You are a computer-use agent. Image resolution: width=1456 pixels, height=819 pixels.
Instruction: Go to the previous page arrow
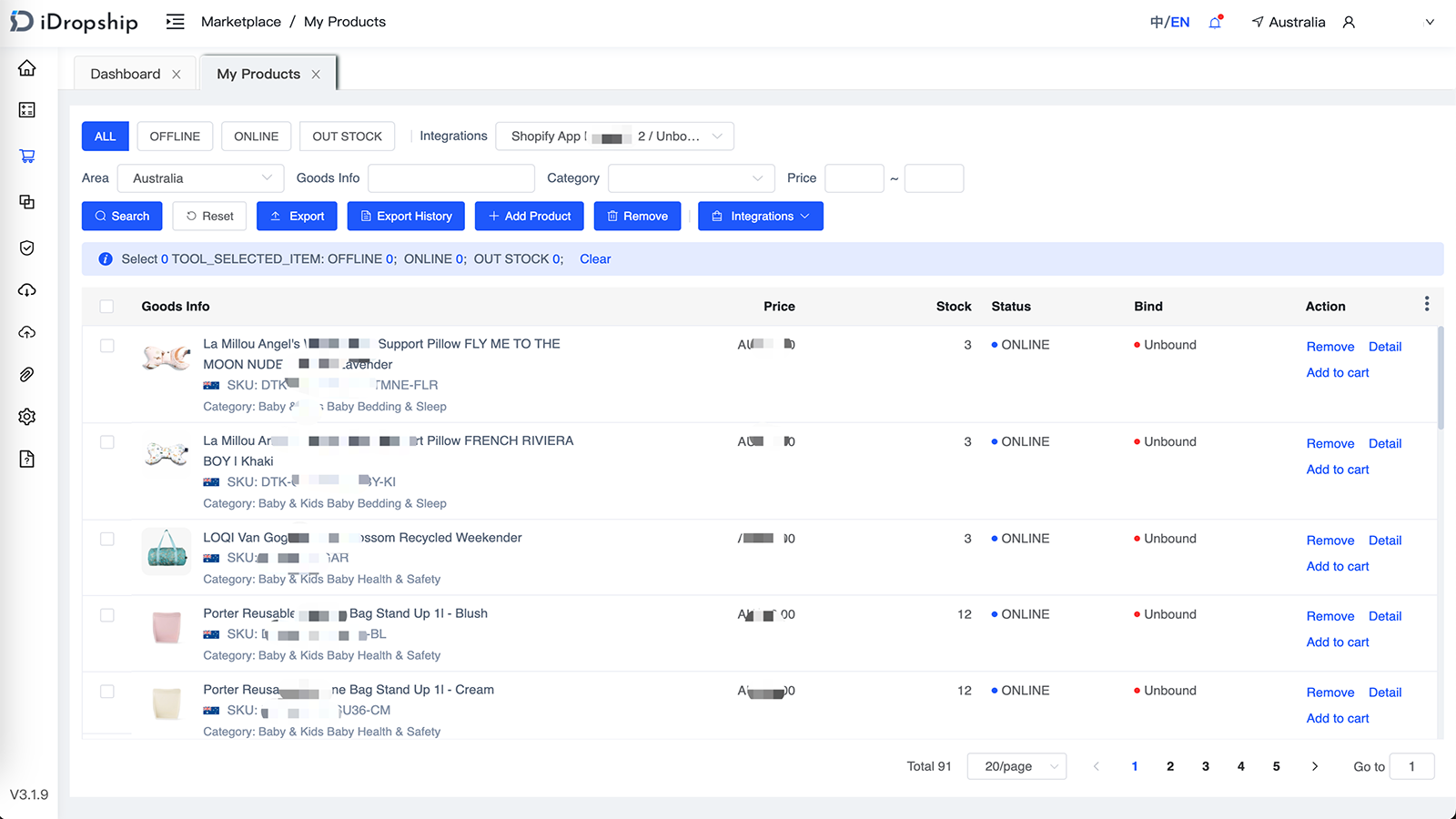pos(1097,766)
